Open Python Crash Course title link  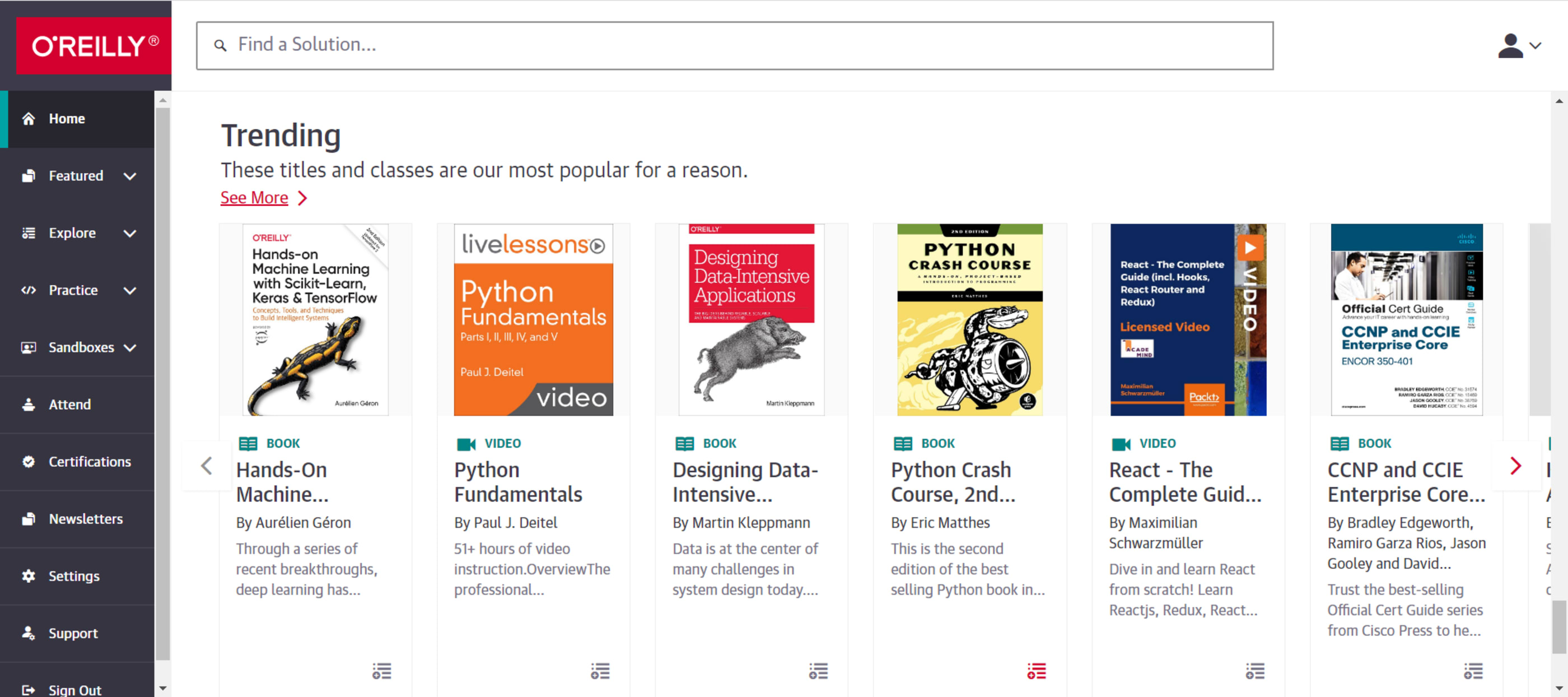click(x=952, y=481)
